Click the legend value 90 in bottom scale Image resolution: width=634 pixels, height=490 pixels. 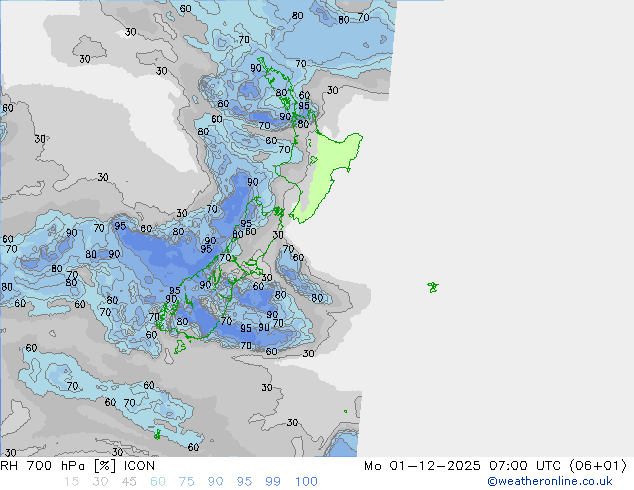pyautogui.click(x=215, y=482)
